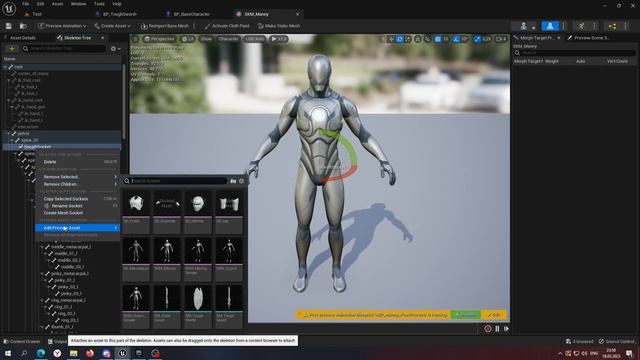Viewport: 640px width, 360px height.
Task: Open the Perspective view mode dropdown
Action: (x=160, y=39)
